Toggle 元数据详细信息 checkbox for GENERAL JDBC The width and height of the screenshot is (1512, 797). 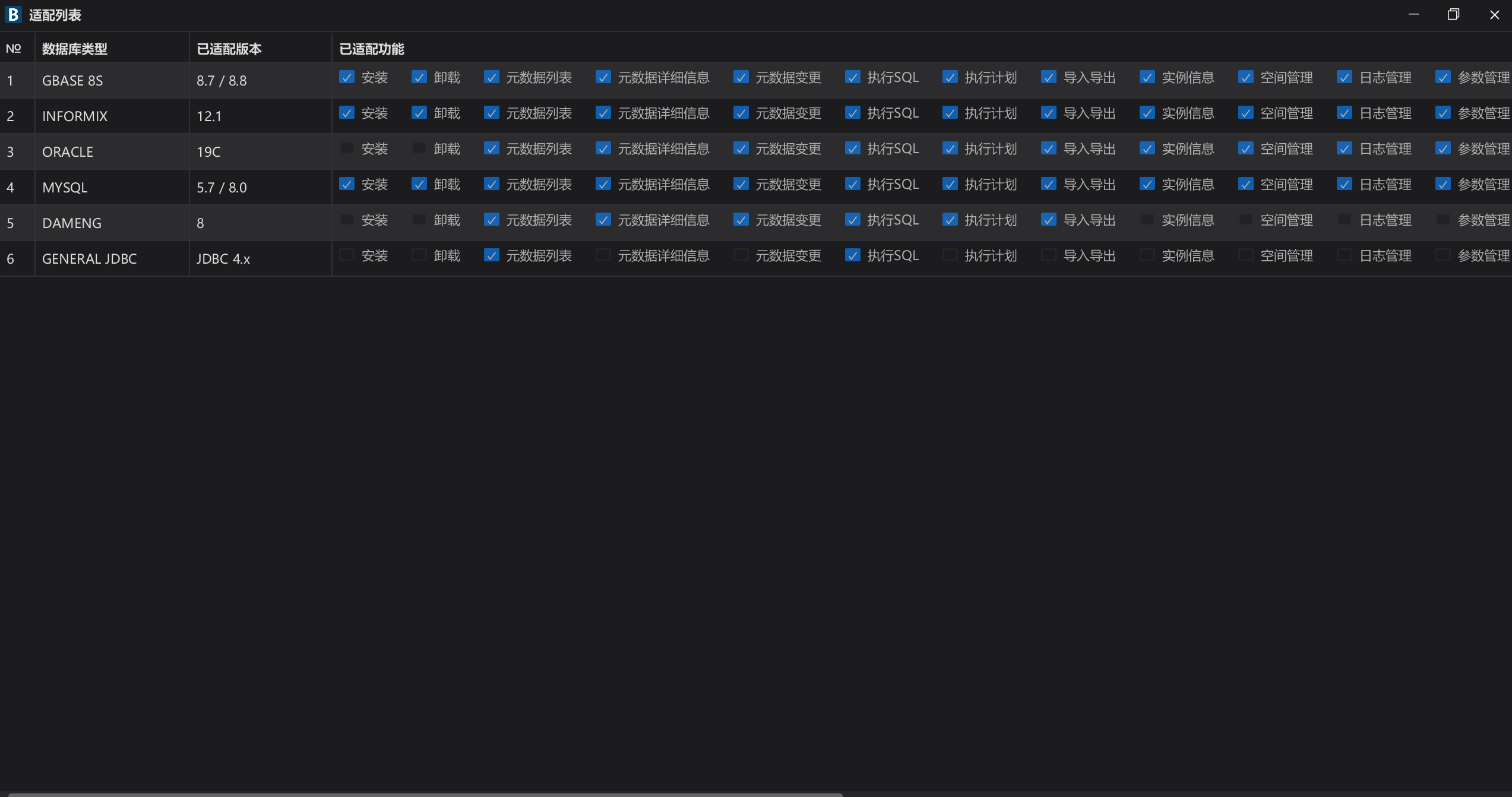(603, 255)
